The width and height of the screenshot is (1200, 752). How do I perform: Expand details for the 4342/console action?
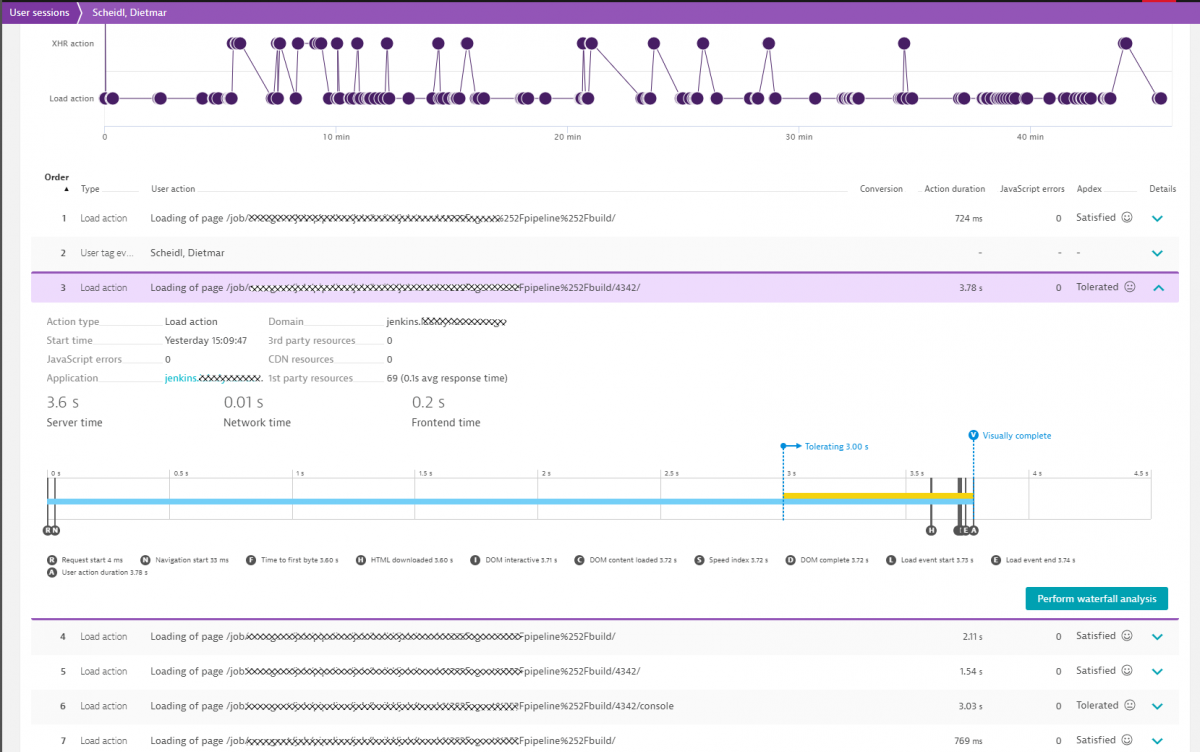click(1157, 705)
